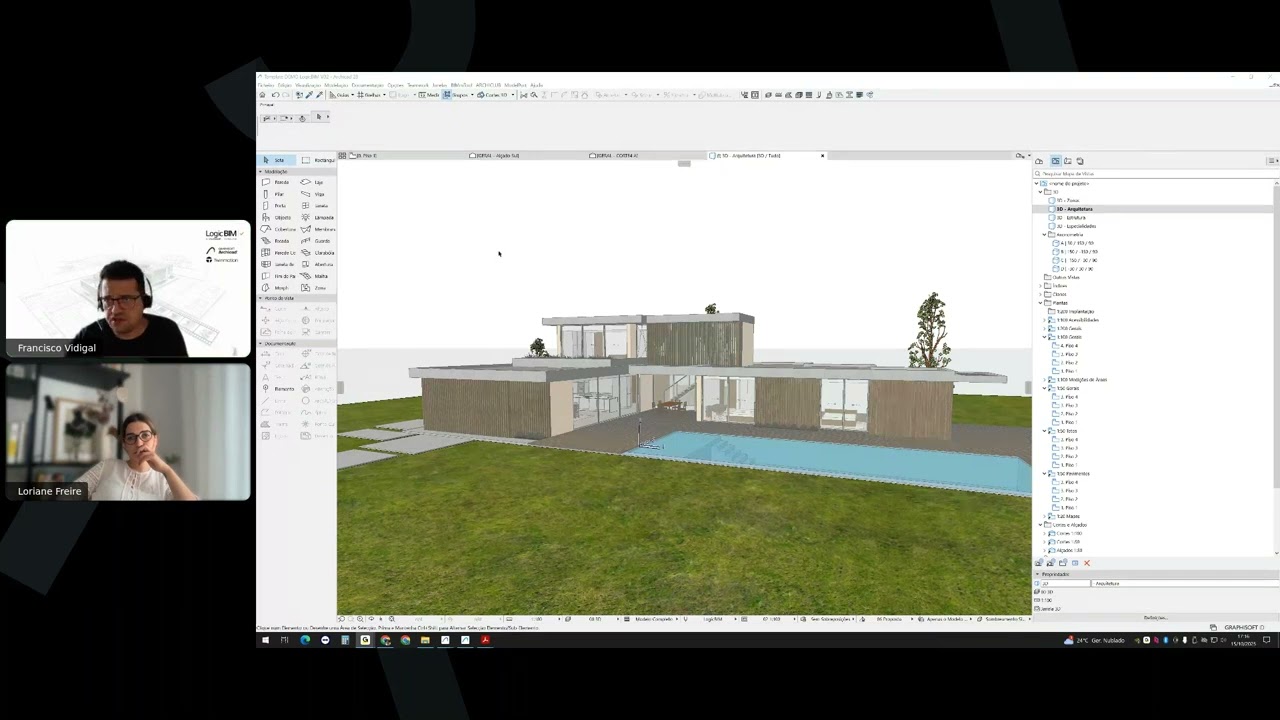
Task: Click the Elemento tool in Documentação
Action: pyautogui.click(x=278, y=388)
